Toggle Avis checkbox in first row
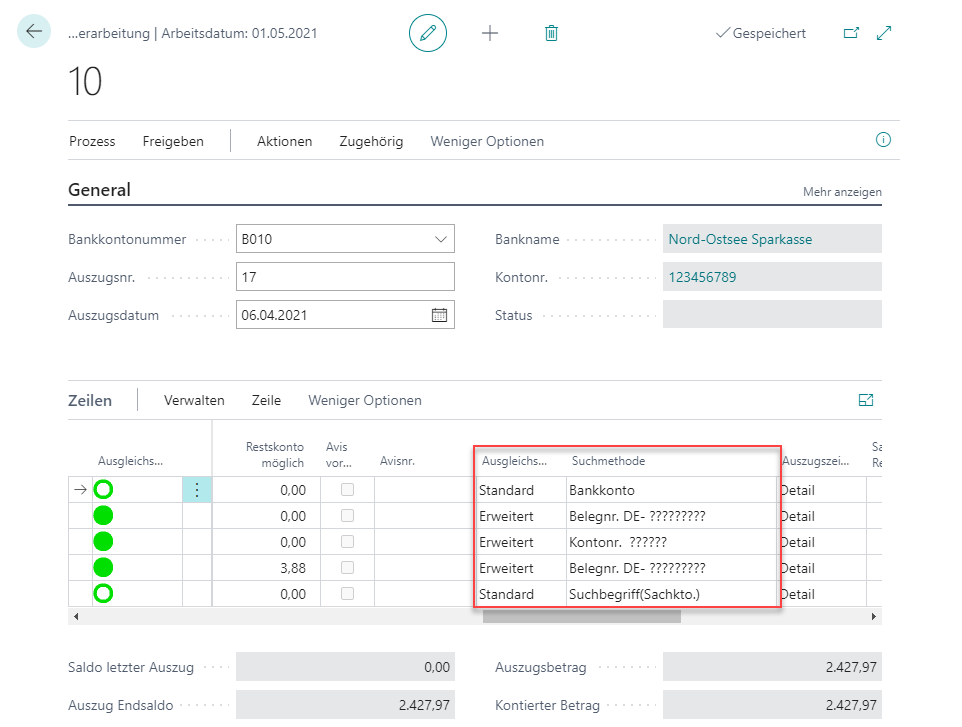This screenshot has width=962, height=727. (347, 490)
